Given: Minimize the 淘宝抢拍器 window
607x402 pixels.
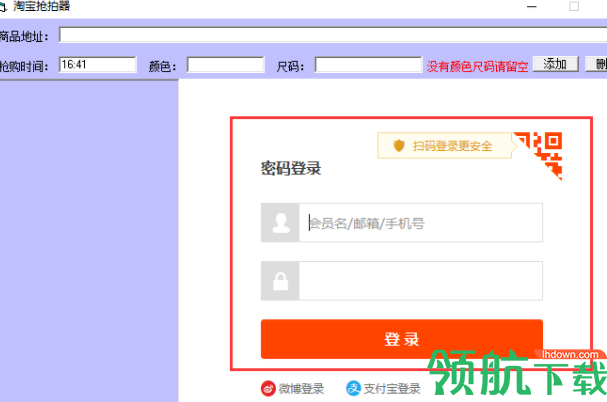Looking at the screenshot, I should click(532, 7).
